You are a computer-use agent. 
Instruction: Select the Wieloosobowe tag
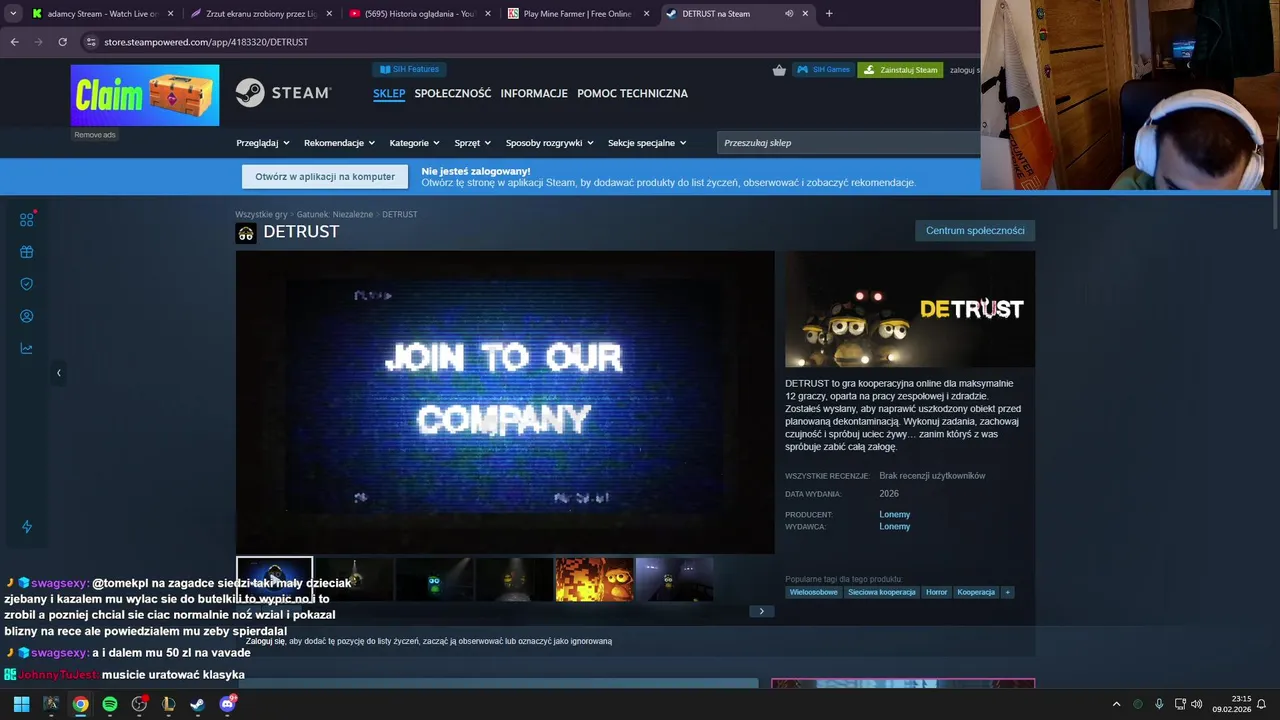813,592
